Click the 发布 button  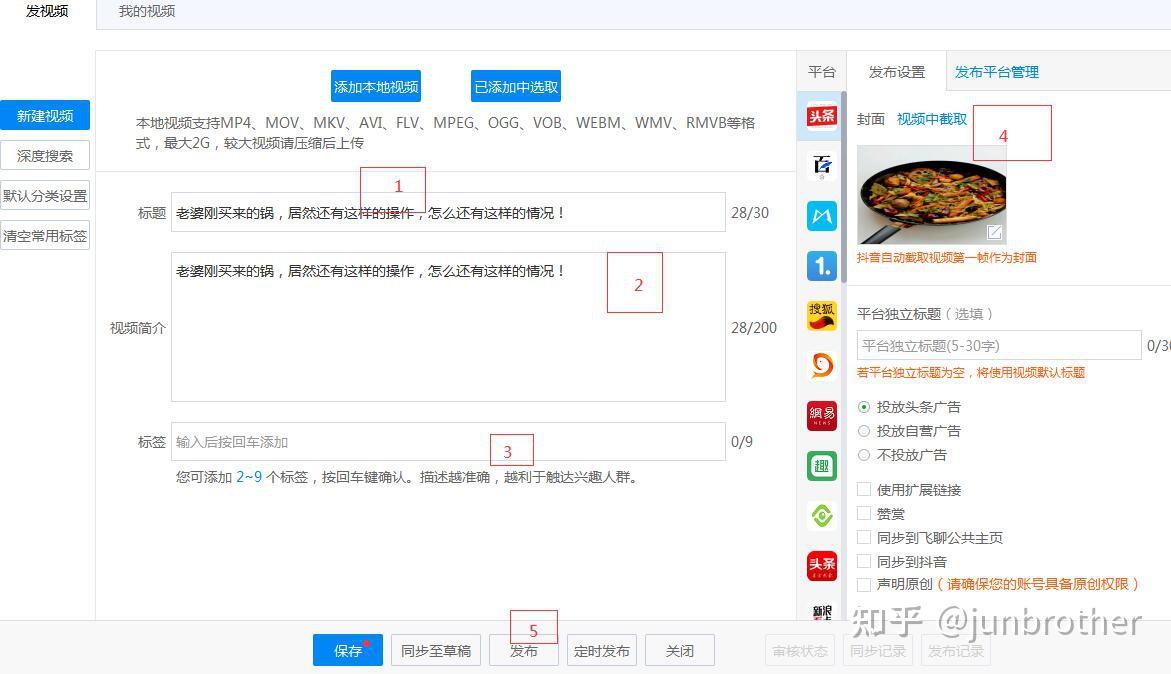point(524,650)
